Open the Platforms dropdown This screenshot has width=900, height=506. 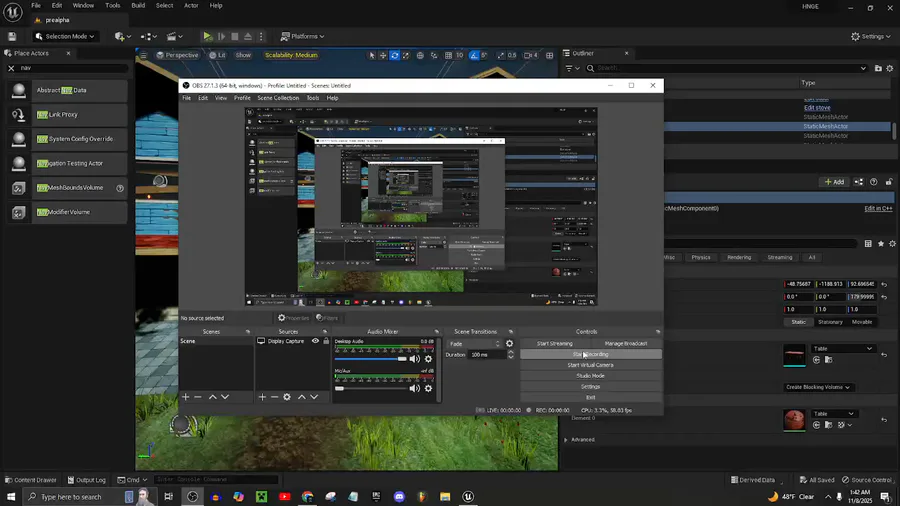pyautogui.click(x=302, y=36)
